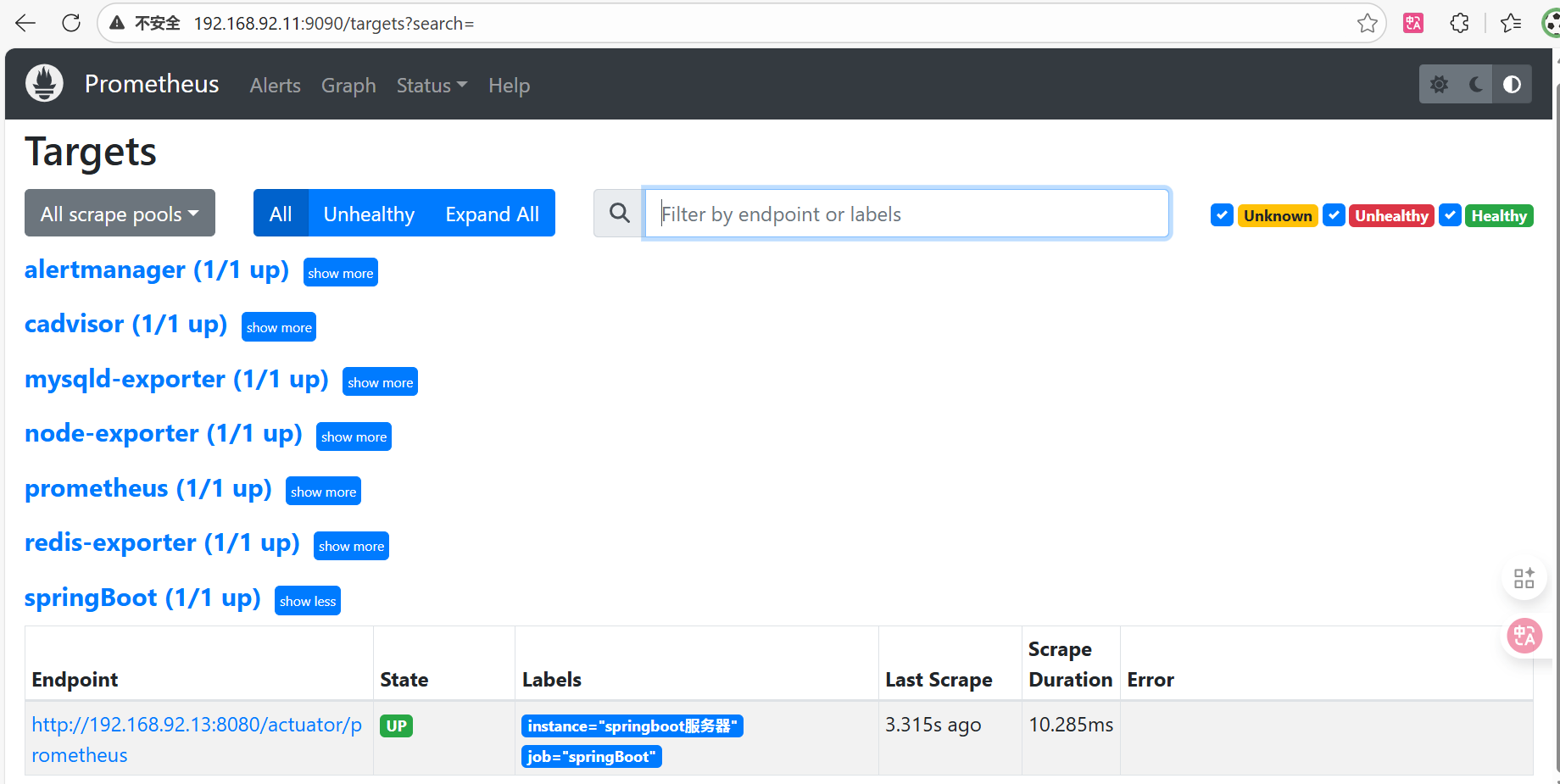Screen dimensions: 1560x784
Task: Switch to light theme sun icon
Action: pos(1439,85)
